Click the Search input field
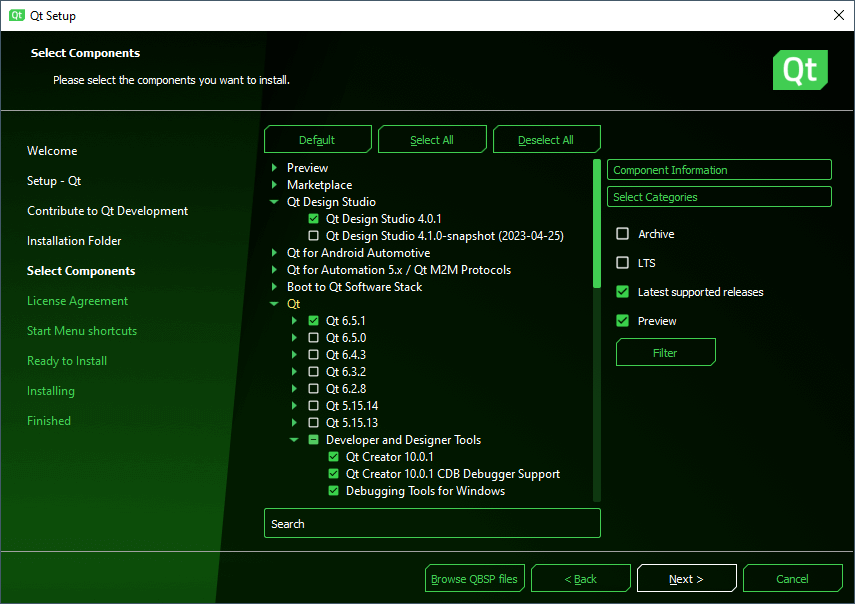Screen dimensions: 855x604 [x=432, y=524]
